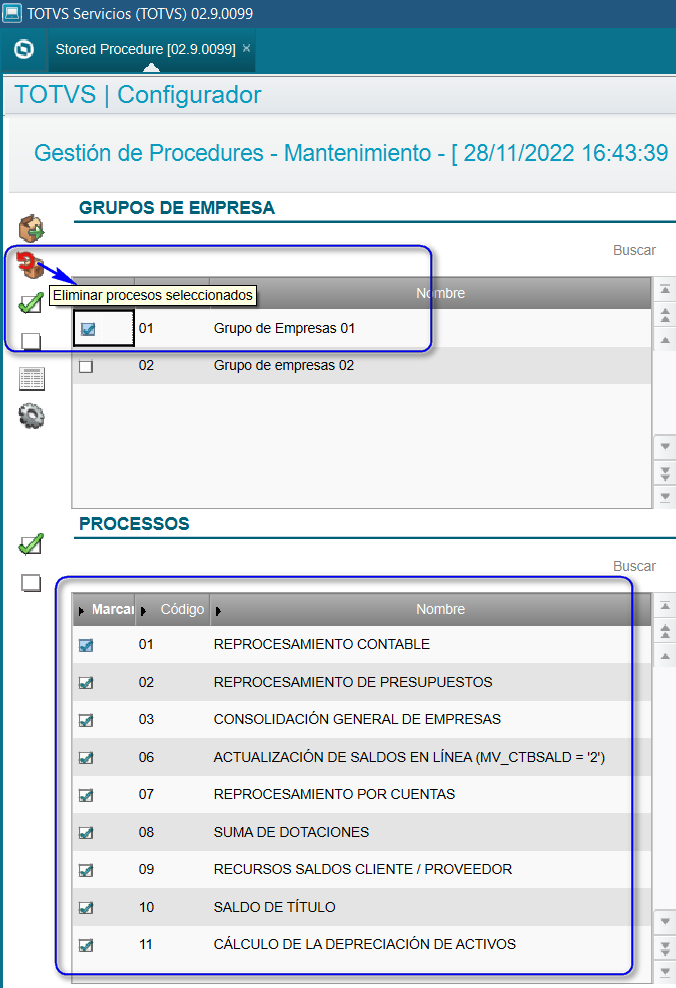This screenshot has height=988, width=676.
Task: Open the gear settings icon in sidebar
Action: (32, 416)
